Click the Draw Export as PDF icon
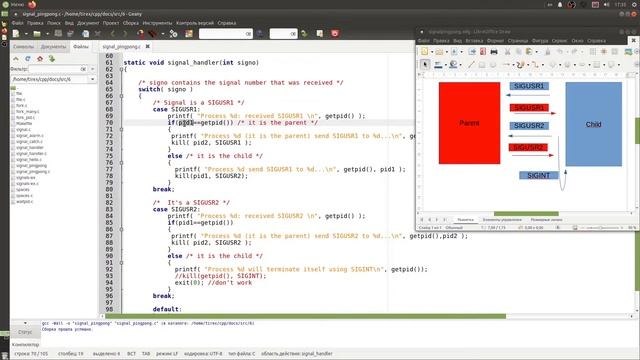Image resolution: width=640 pixels, height=360 pixels. (x=483, y=52)
